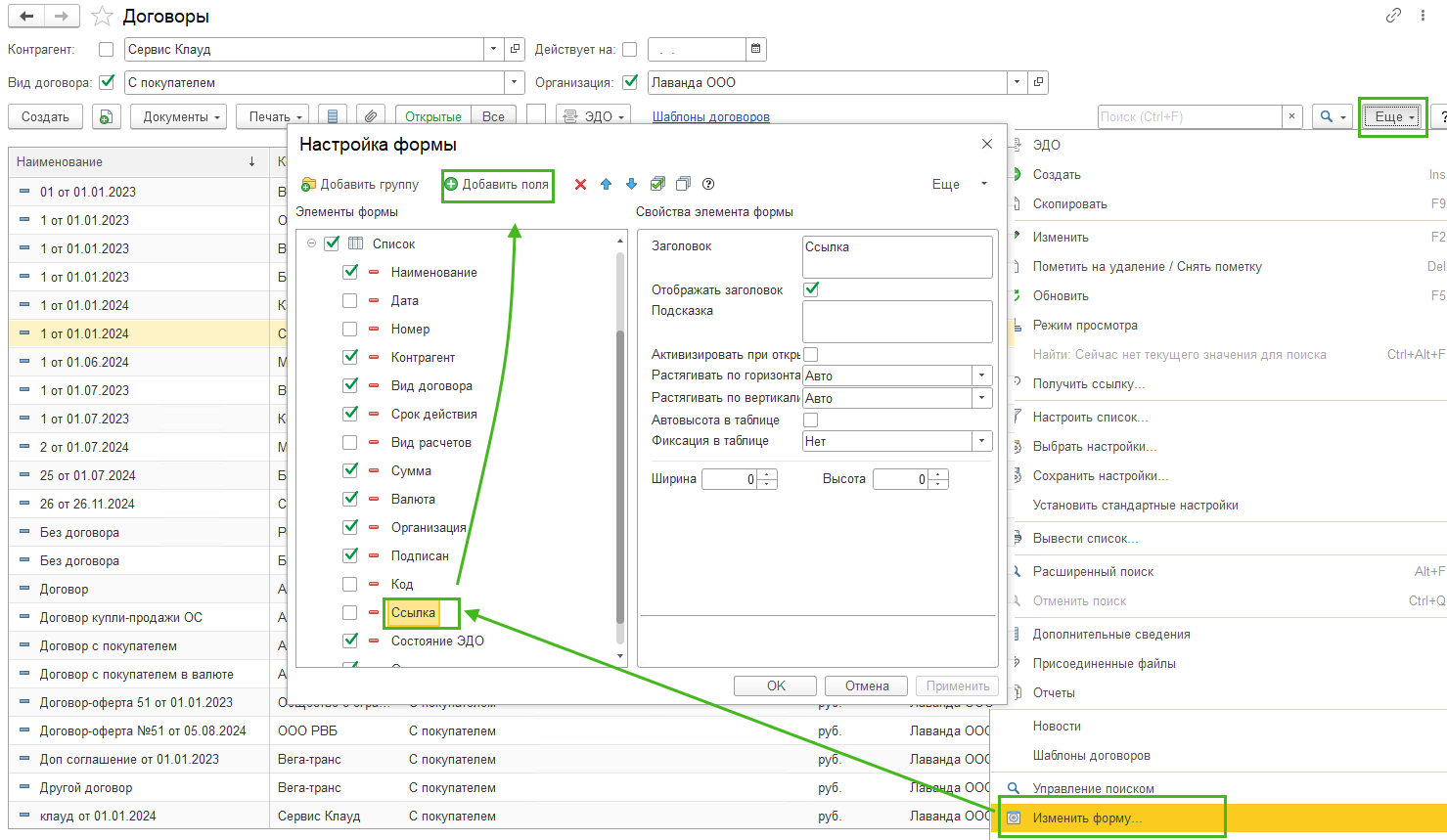Viewport: 1447px width, 840px height.
Task: Choose Расширенный поиск menu item
Action: tap(1093, 571)
